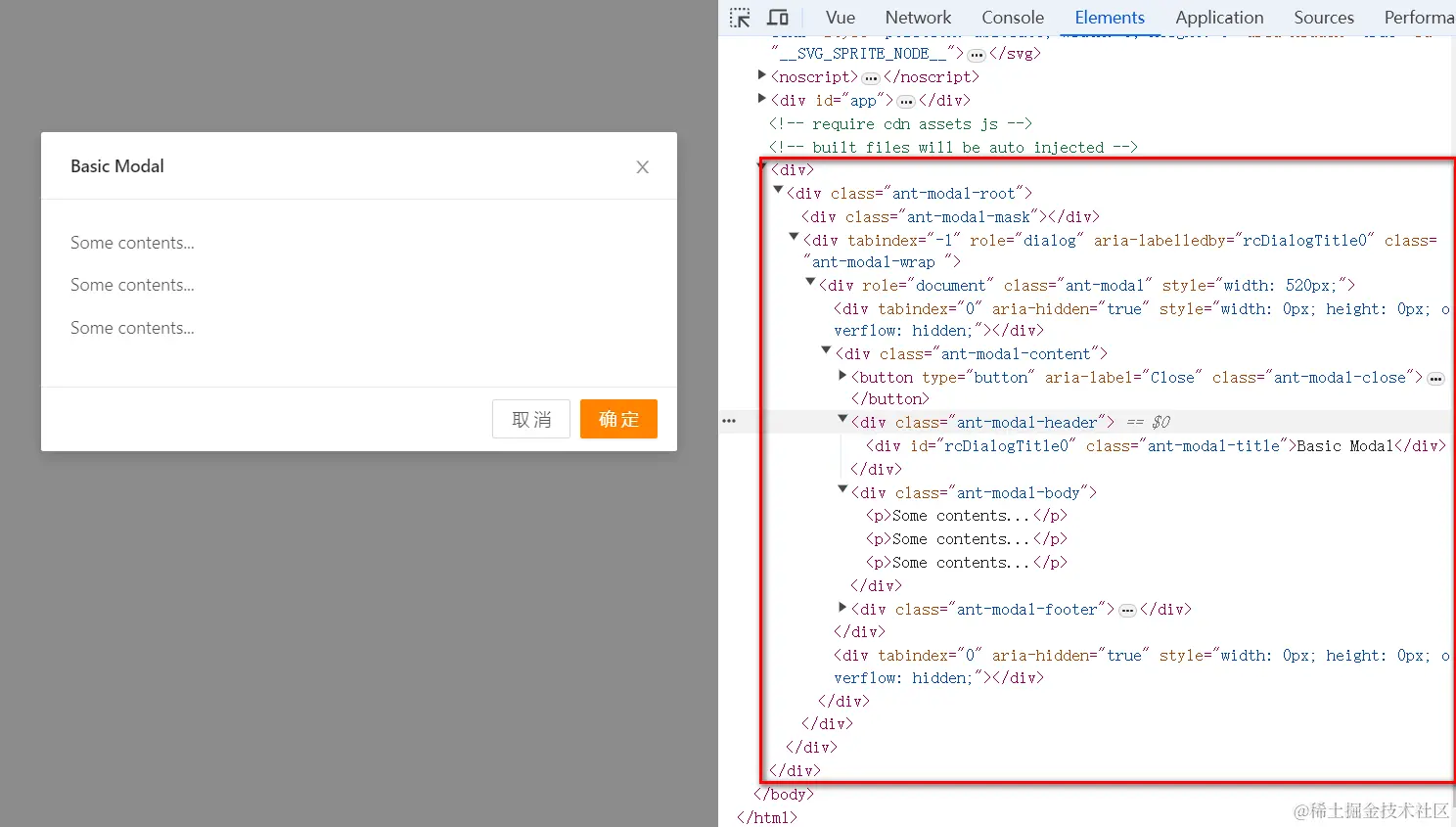The width and height of the screenshot is (1456, 827).
Task: Select the closing body tag row
Action: click(x=784, y=795)
